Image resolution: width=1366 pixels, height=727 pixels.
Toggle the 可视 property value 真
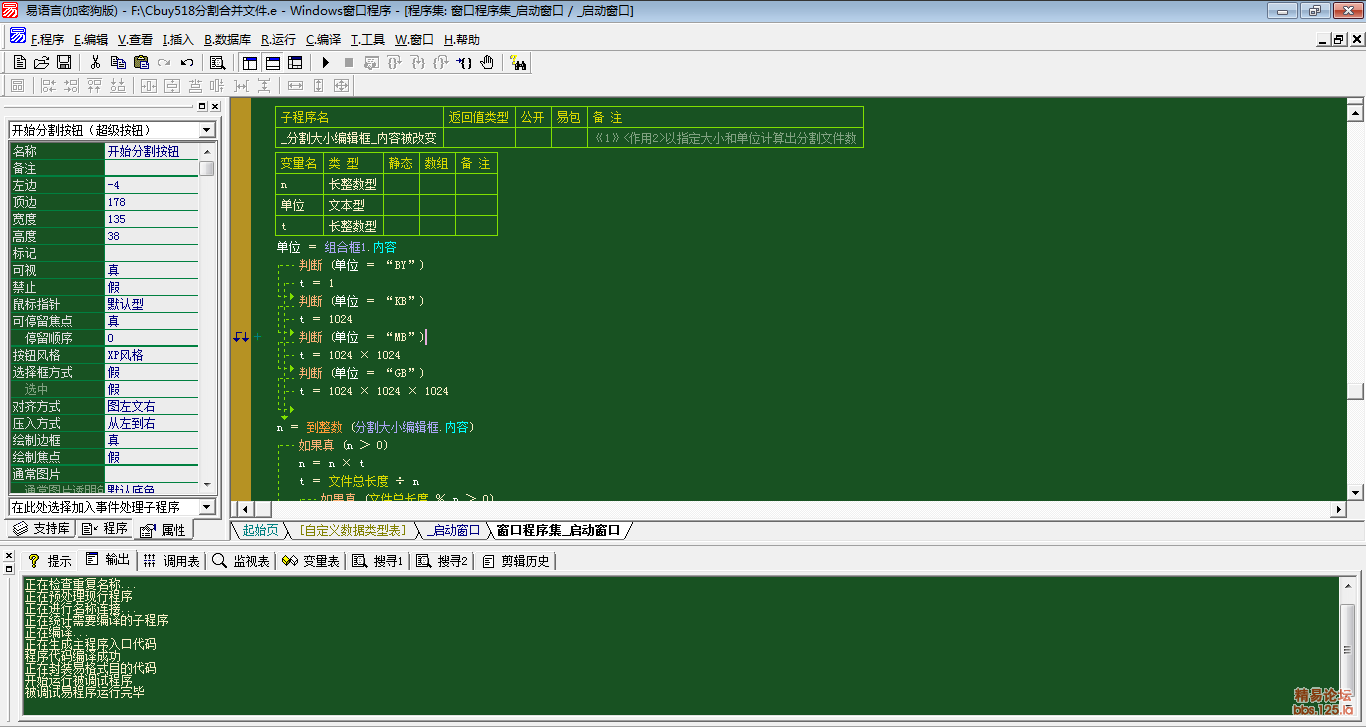[x=151, y=270]
